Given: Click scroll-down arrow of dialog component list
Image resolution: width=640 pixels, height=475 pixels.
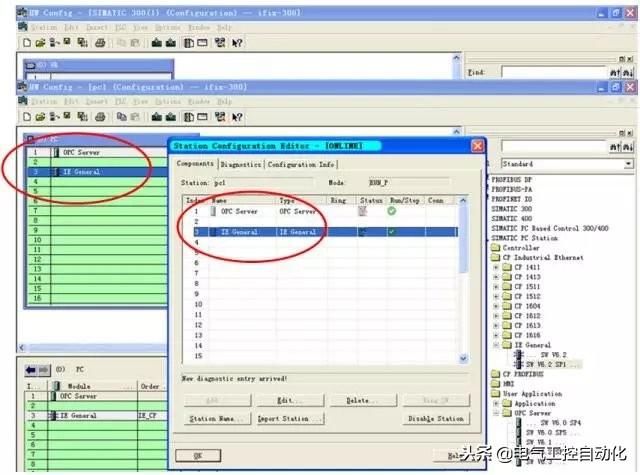Looking at the screenshot, I should click(463, 358).
